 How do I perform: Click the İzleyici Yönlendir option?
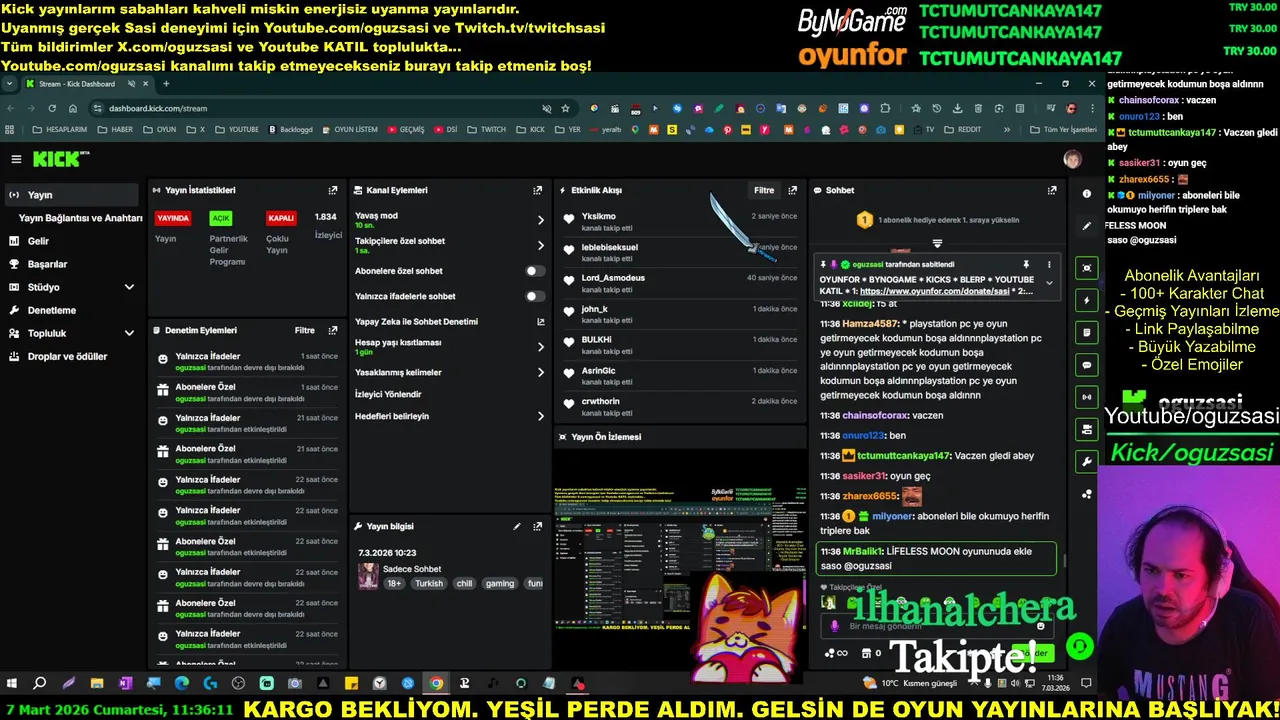(388, 394)
